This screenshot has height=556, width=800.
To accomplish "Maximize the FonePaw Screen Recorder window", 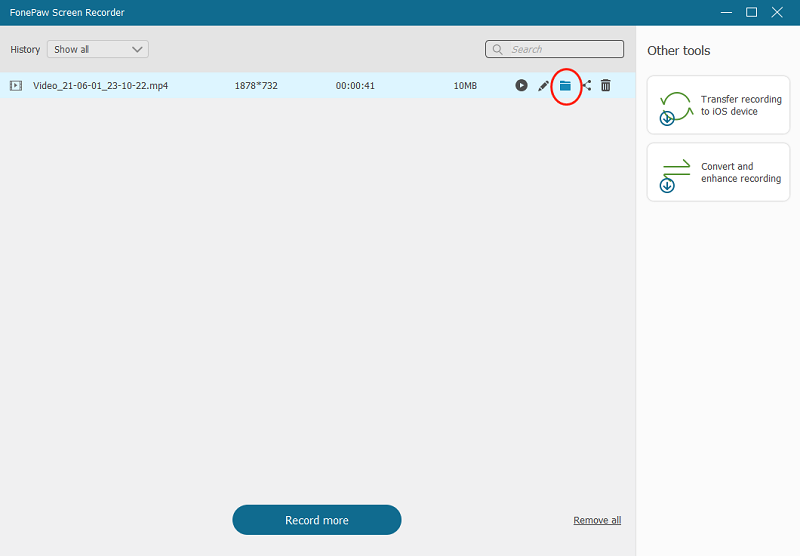I will pyautogui.click(x=752, y=12).
